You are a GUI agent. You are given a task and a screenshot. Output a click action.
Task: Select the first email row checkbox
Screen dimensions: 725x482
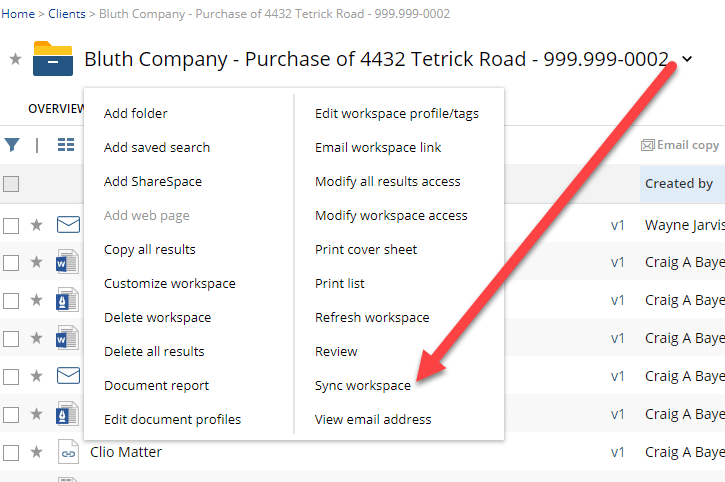click(11, 225)
